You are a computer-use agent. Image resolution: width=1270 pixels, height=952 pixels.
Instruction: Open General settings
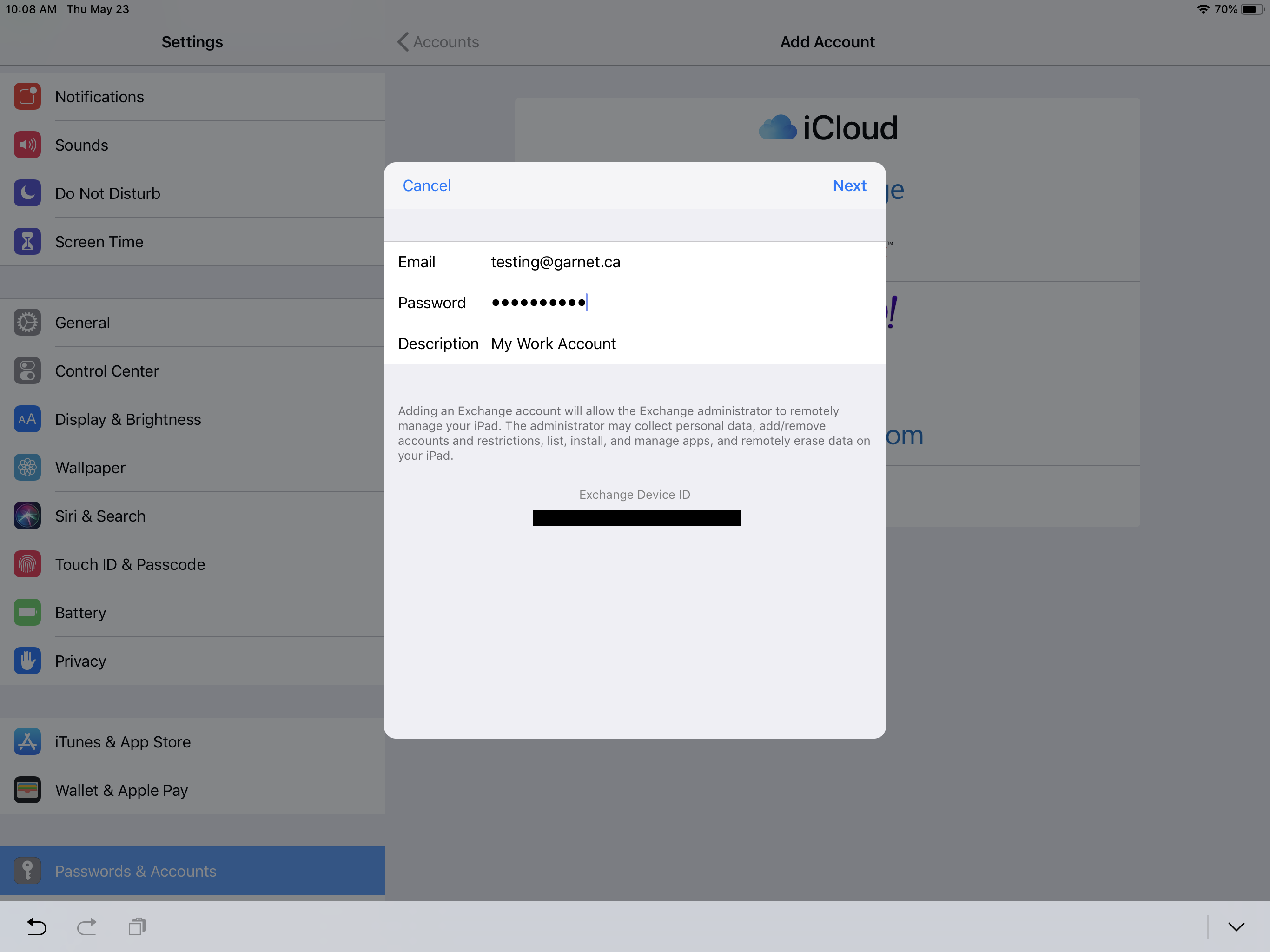pos(83,323)
